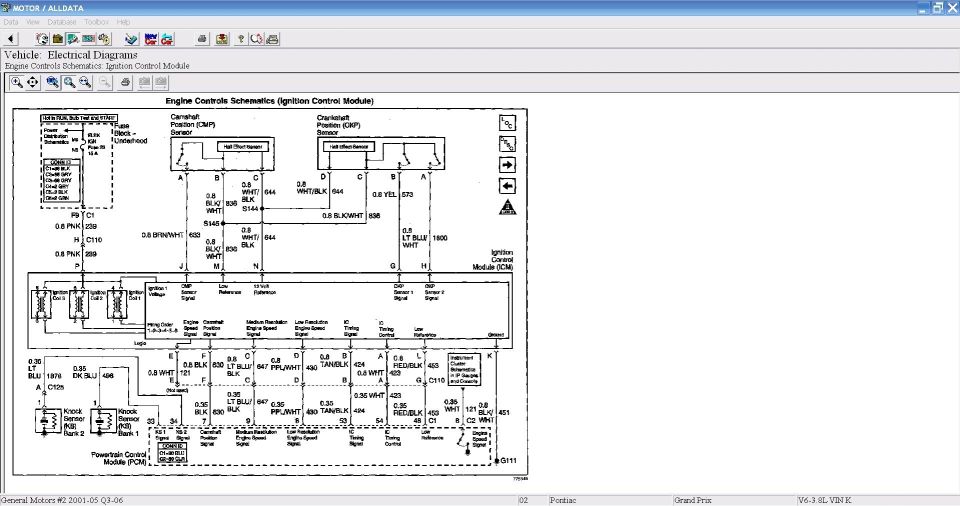Open the Help menu
The height and width of the screenshot is (506, 960).
123,22
